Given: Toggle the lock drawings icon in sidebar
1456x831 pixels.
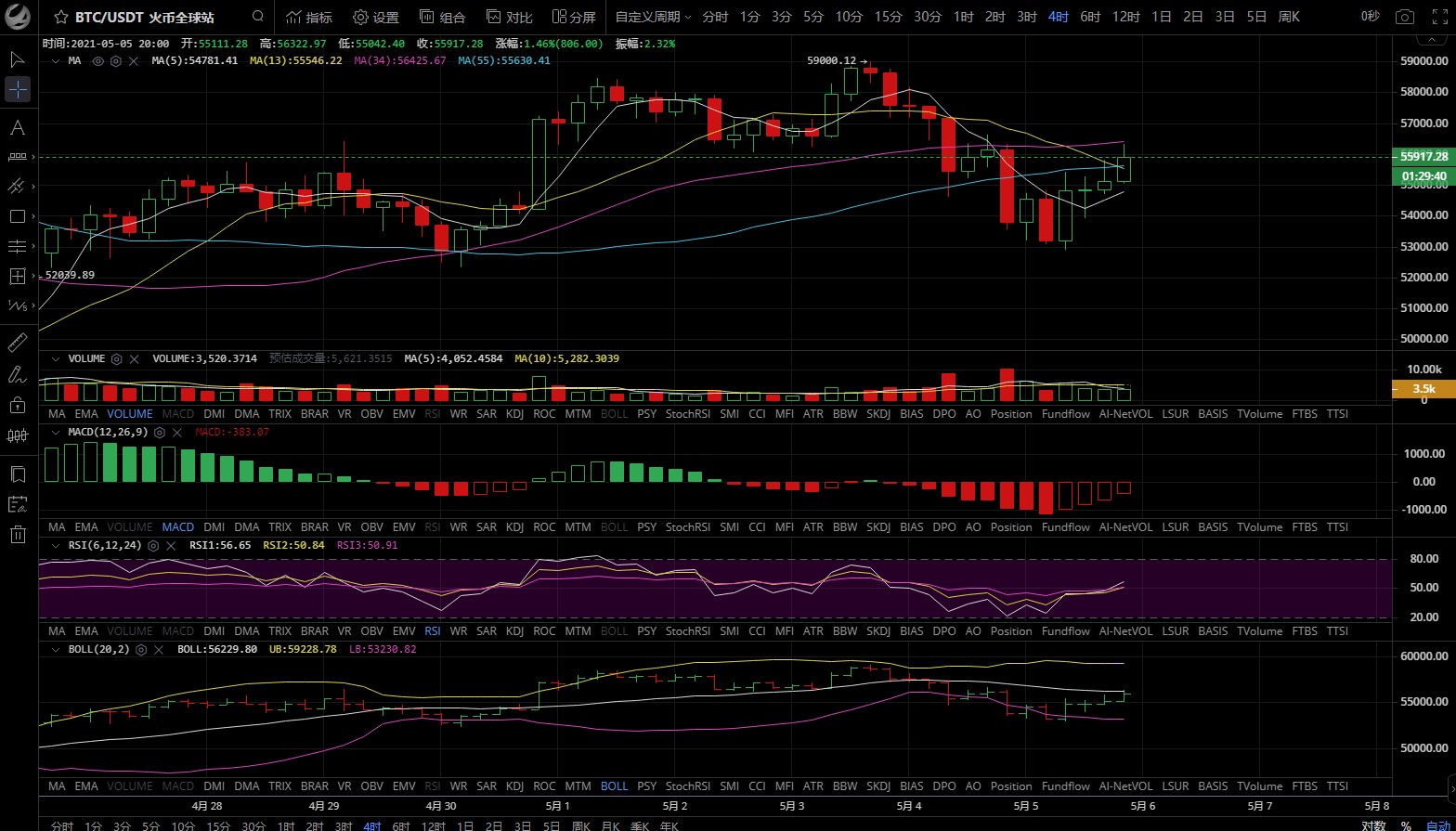Looking at the screenshot, I should (18, 405).
